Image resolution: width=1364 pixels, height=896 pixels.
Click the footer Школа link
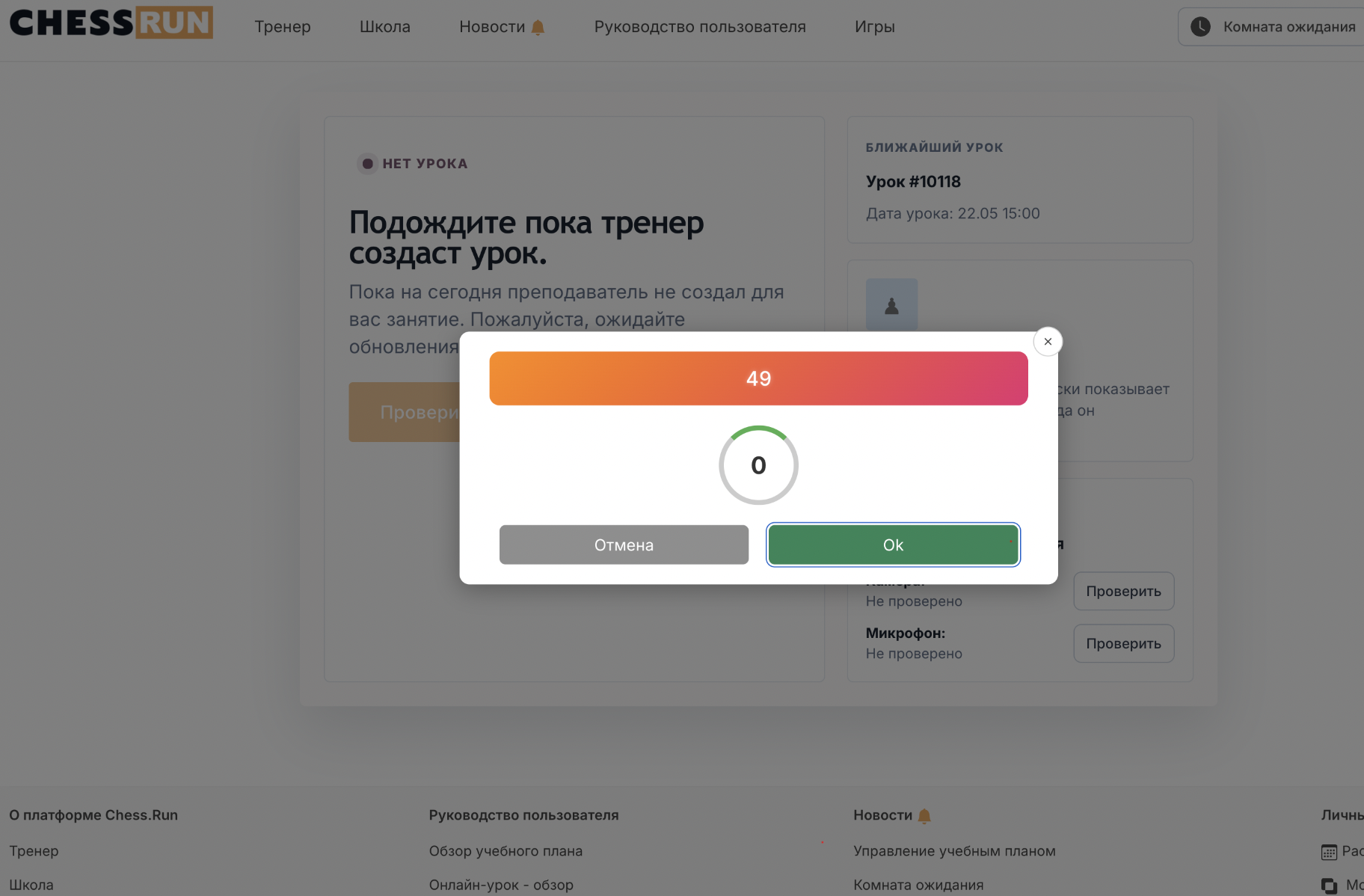tap(31, 885)
